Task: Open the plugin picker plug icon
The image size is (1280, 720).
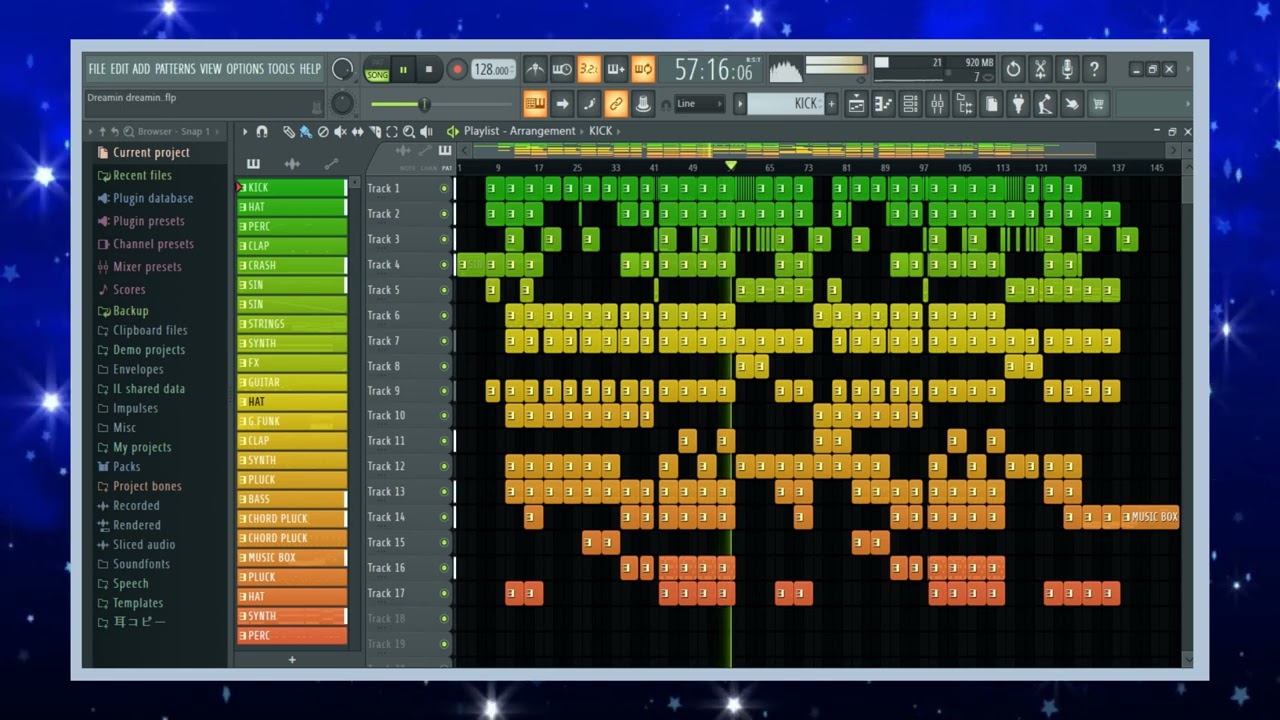Action: pos(1018,103)
